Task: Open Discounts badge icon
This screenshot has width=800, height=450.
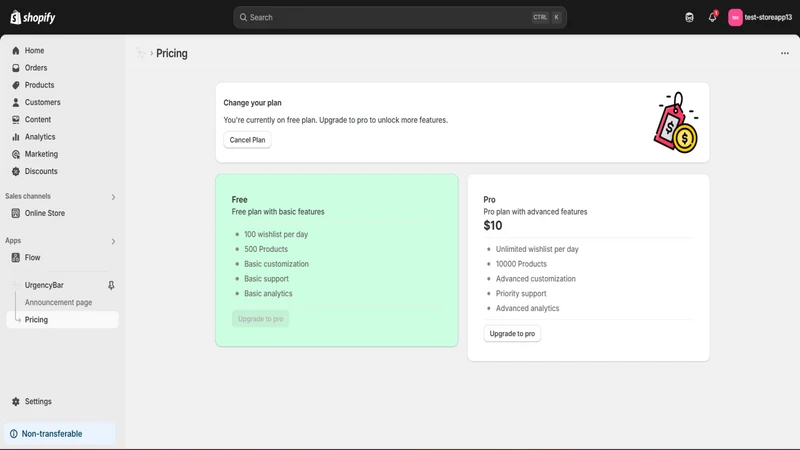Action: point(16,171)
